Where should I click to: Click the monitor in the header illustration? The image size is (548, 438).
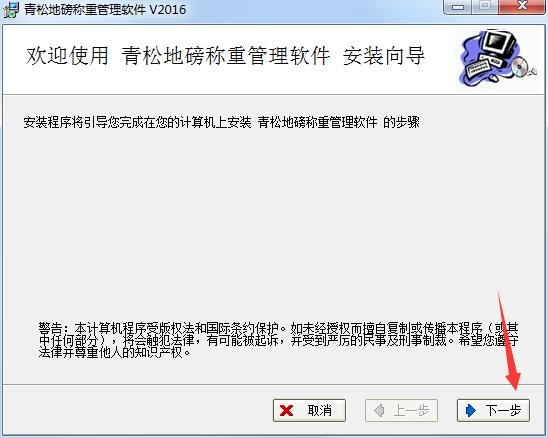498,44
